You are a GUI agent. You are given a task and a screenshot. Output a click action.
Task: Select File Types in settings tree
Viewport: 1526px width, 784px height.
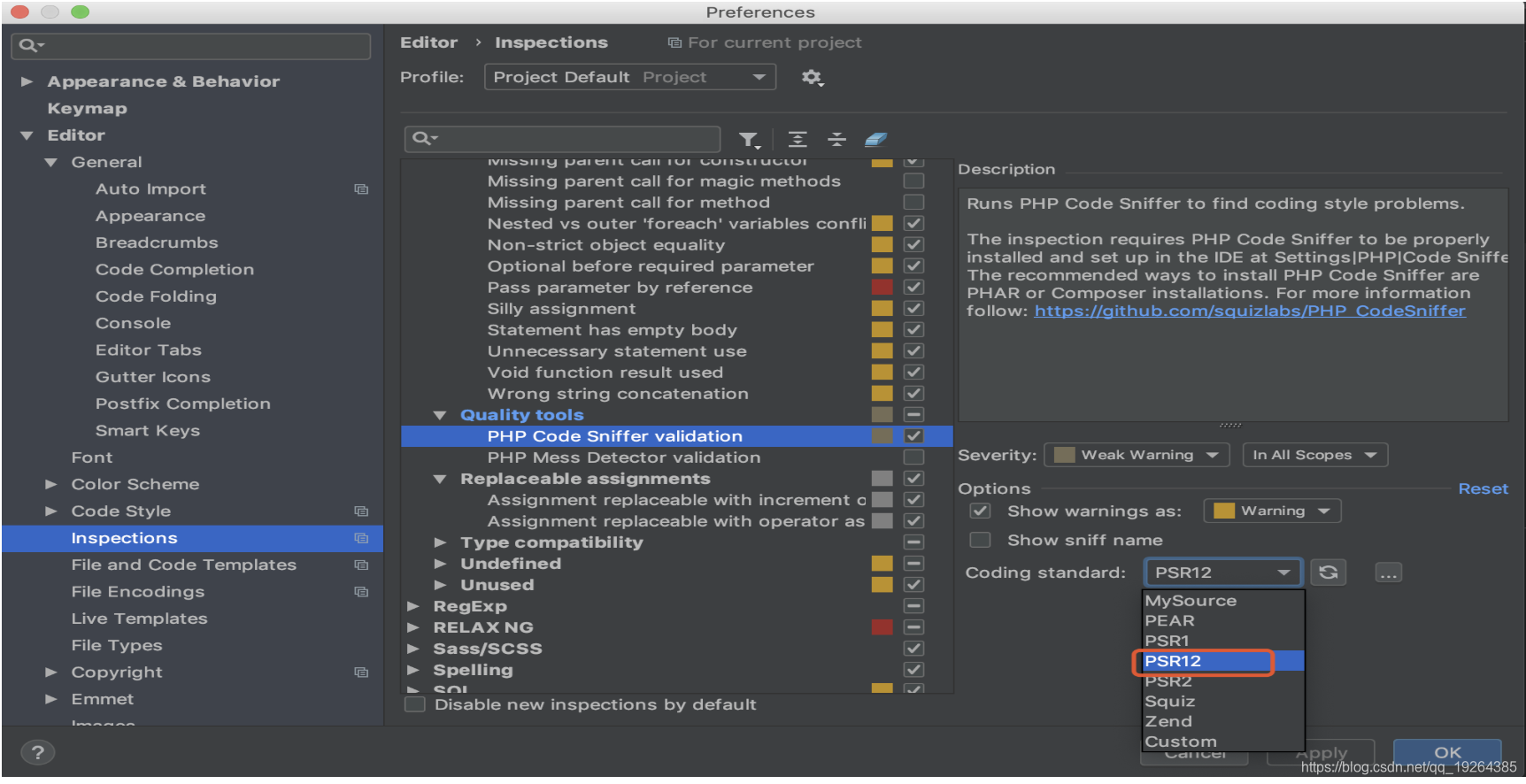point(117,646)
